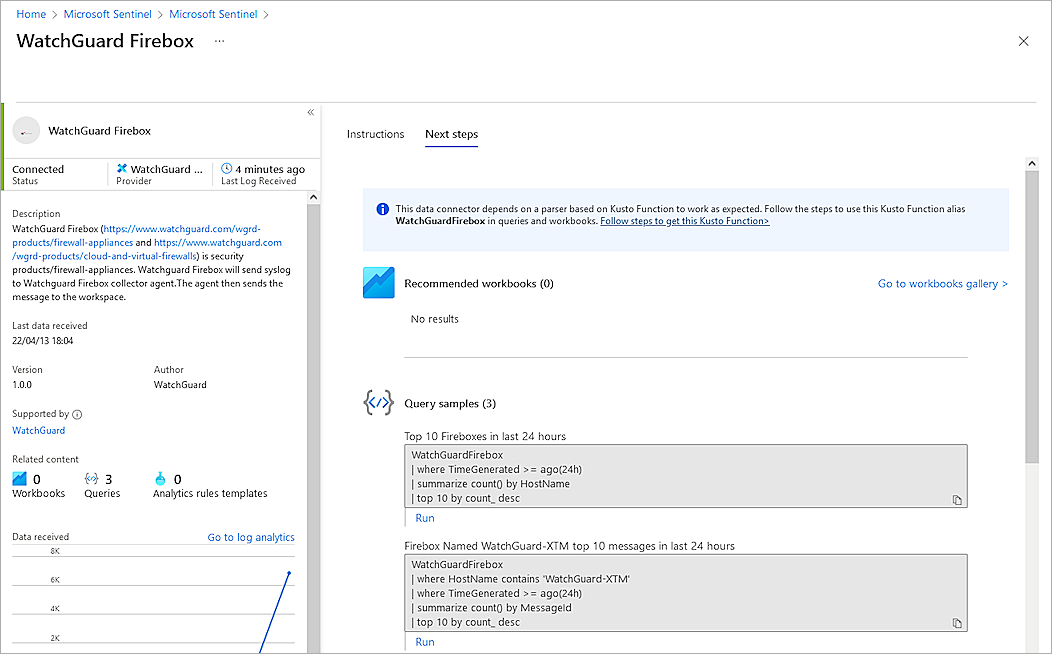Viewport: 1052px width, 654px height.
Task: Click the info icon in the Kusto parser banner
Action: pyautogui.click(x=382, y=209)
